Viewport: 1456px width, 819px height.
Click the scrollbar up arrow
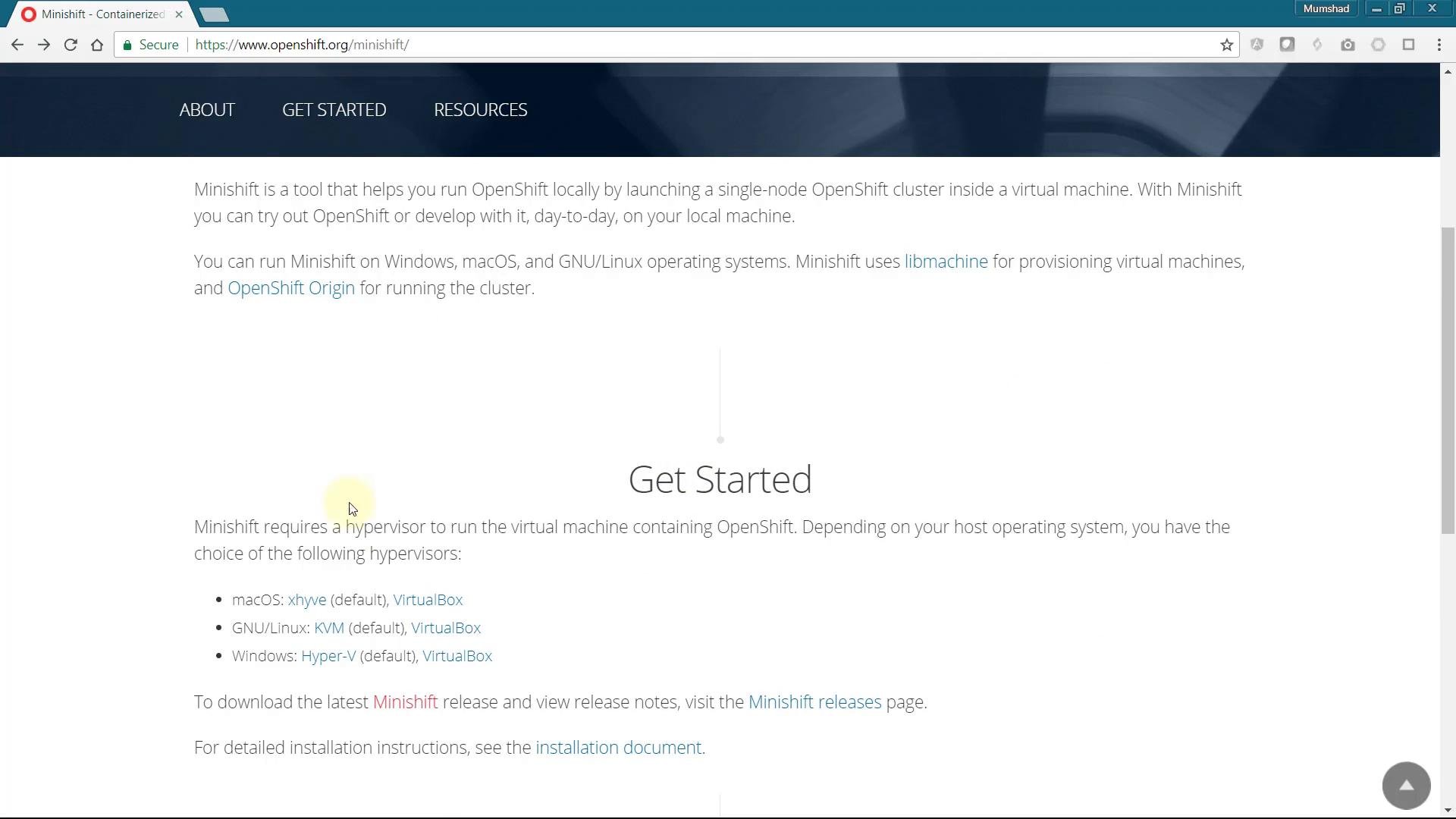[x=1448, y=71]
